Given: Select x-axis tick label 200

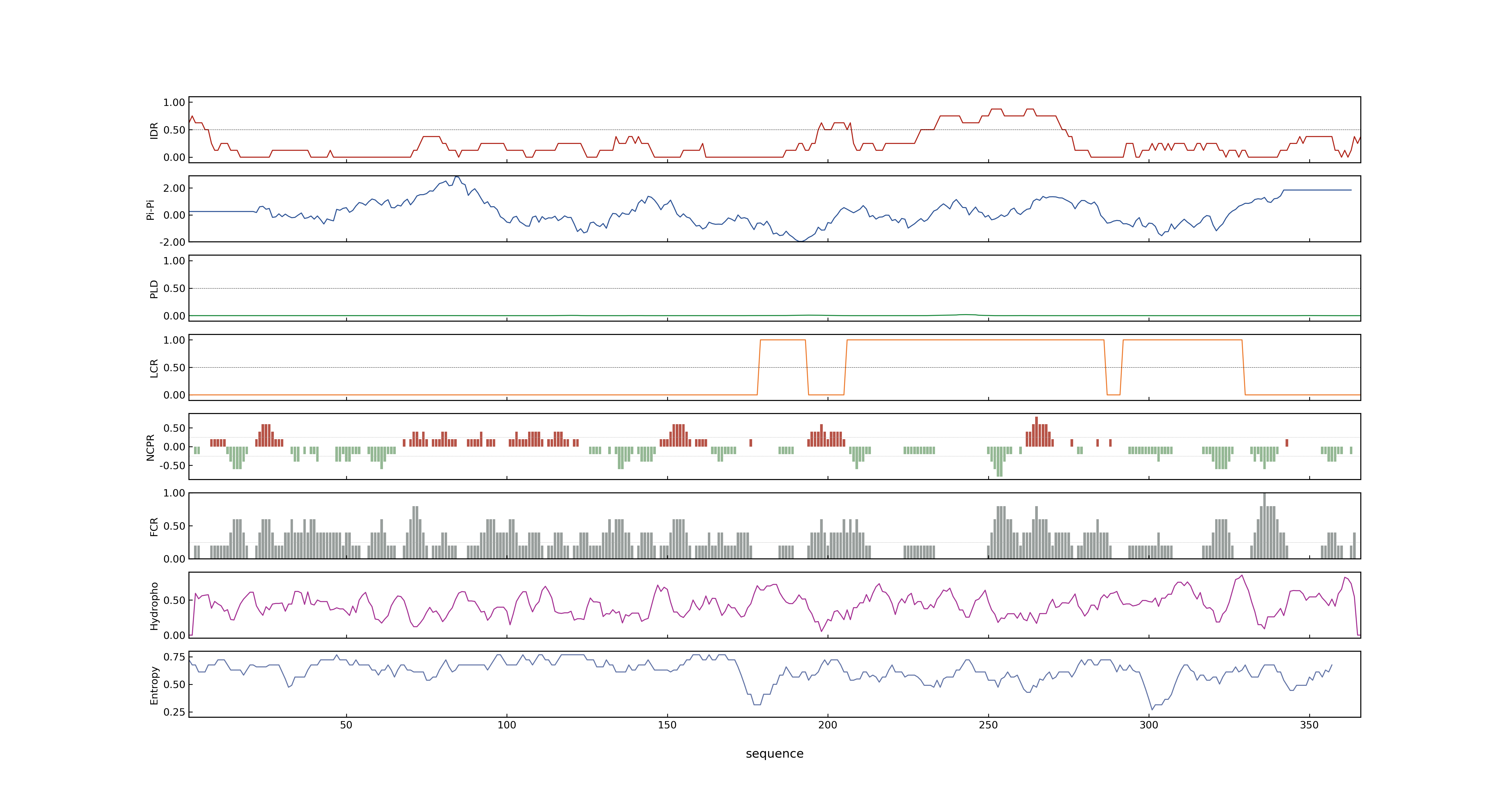Looking at the screenshot, I should tap(828, 725).
